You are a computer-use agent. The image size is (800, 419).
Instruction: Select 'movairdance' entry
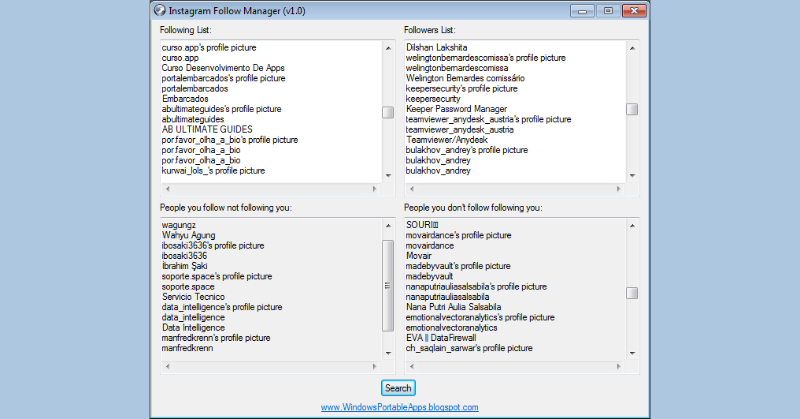point(430,245)
